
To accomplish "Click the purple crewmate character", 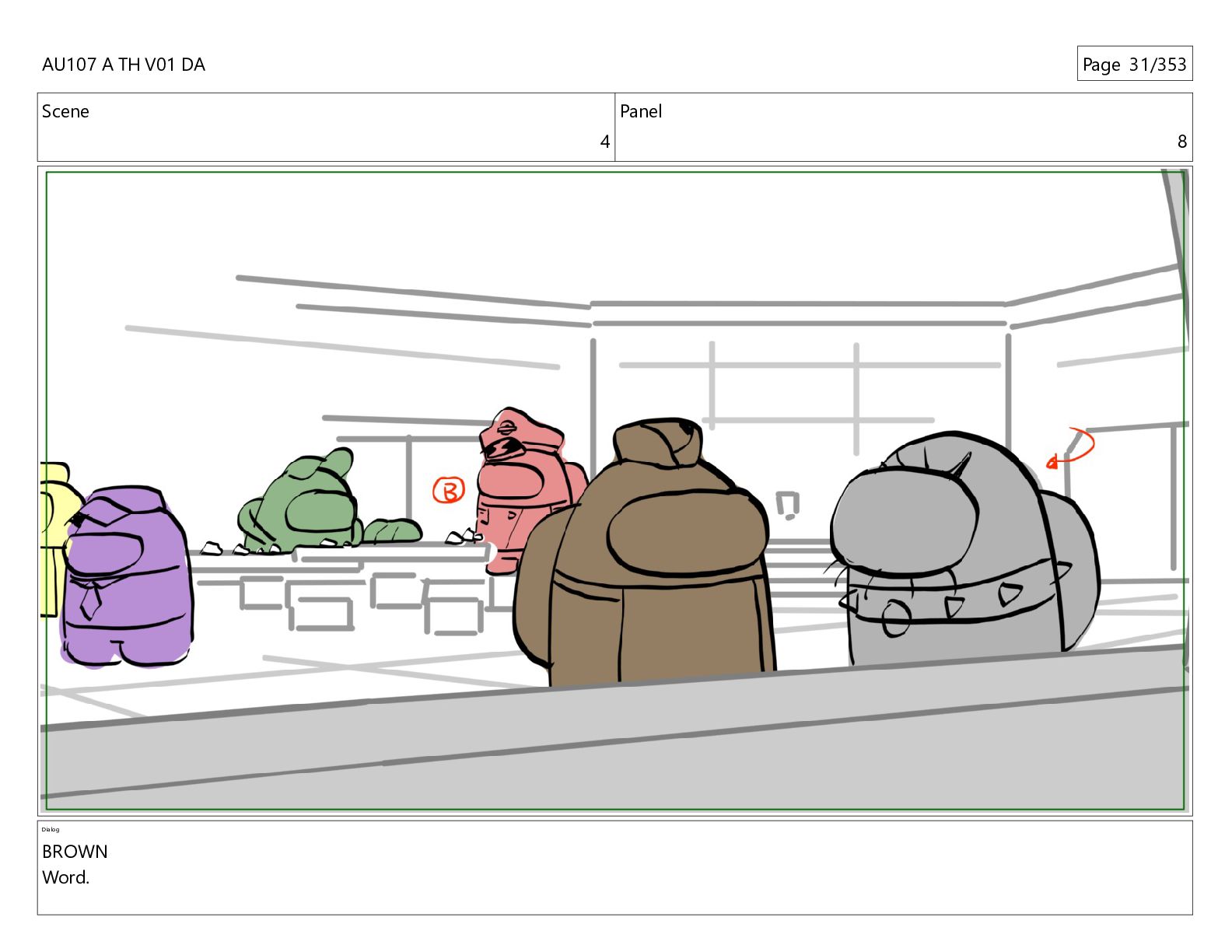I will 127,576.
